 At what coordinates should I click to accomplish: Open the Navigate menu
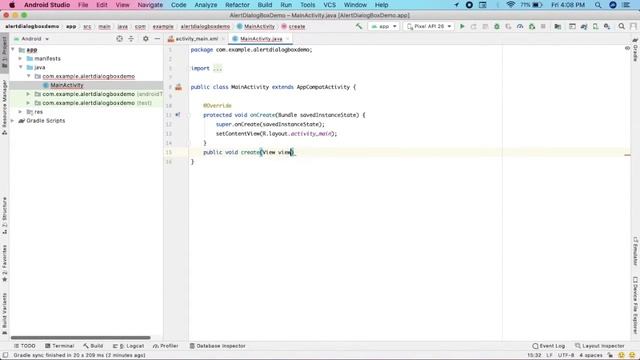click(150, 5)
